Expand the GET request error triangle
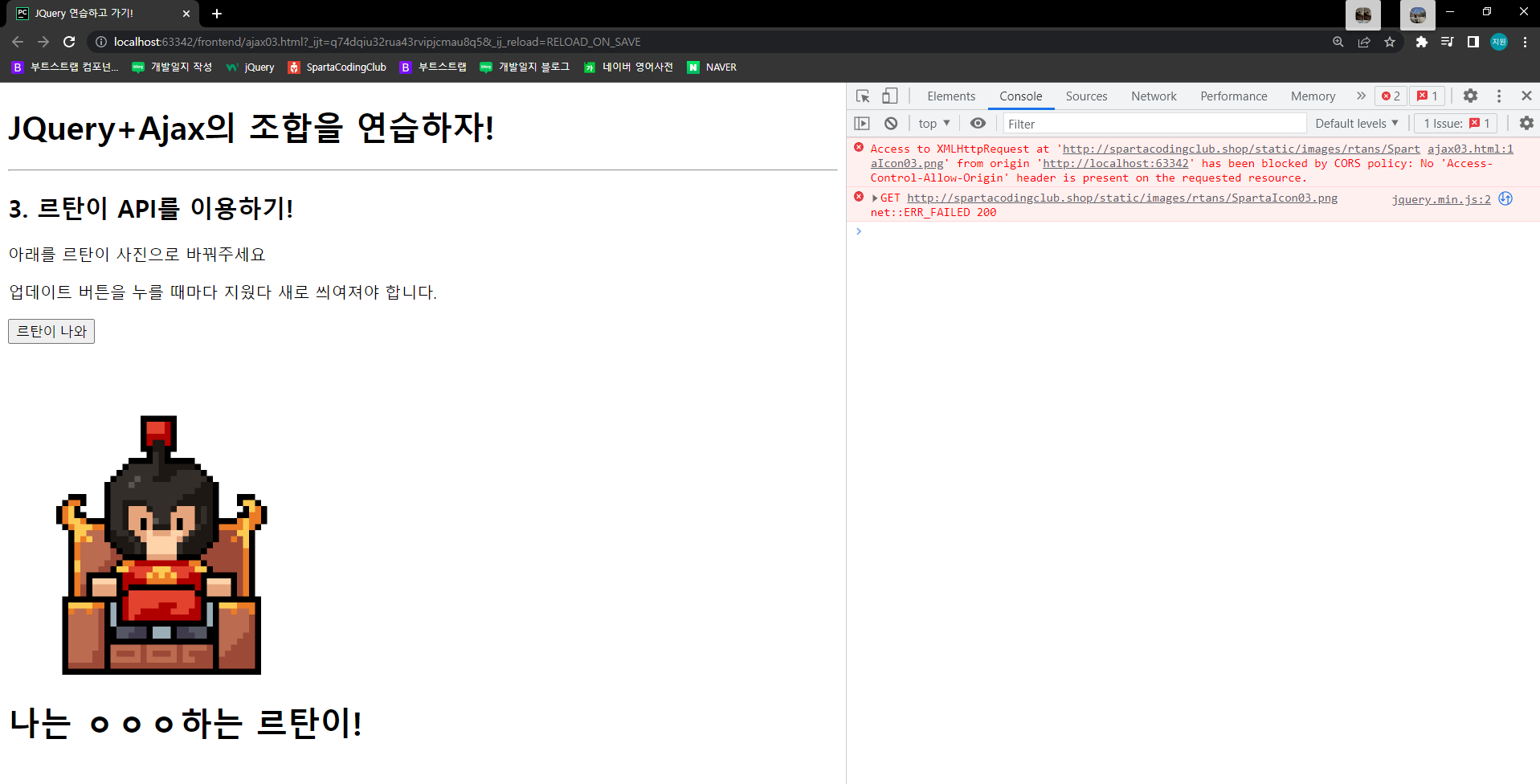Image resolution: width=1540 pixels, height=784 pixels. pyautogui.click(x=875, y=198)
